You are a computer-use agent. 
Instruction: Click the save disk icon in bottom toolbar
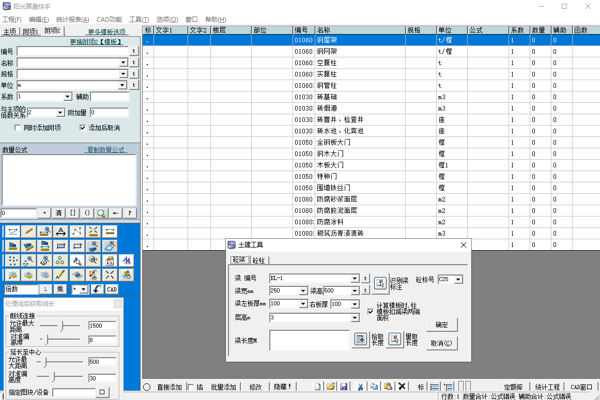pyautogui.click(x=344, y=387)
